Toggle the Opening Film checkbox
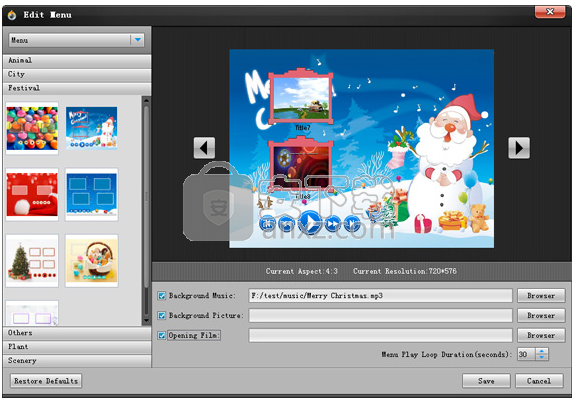Screen dimensions: 583x406 click(162, 335)
